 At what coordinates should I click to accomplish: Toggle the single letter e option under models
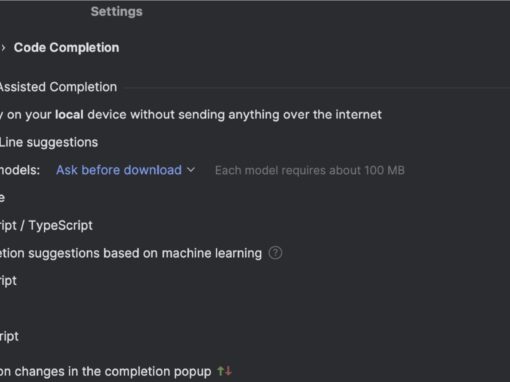2,198
